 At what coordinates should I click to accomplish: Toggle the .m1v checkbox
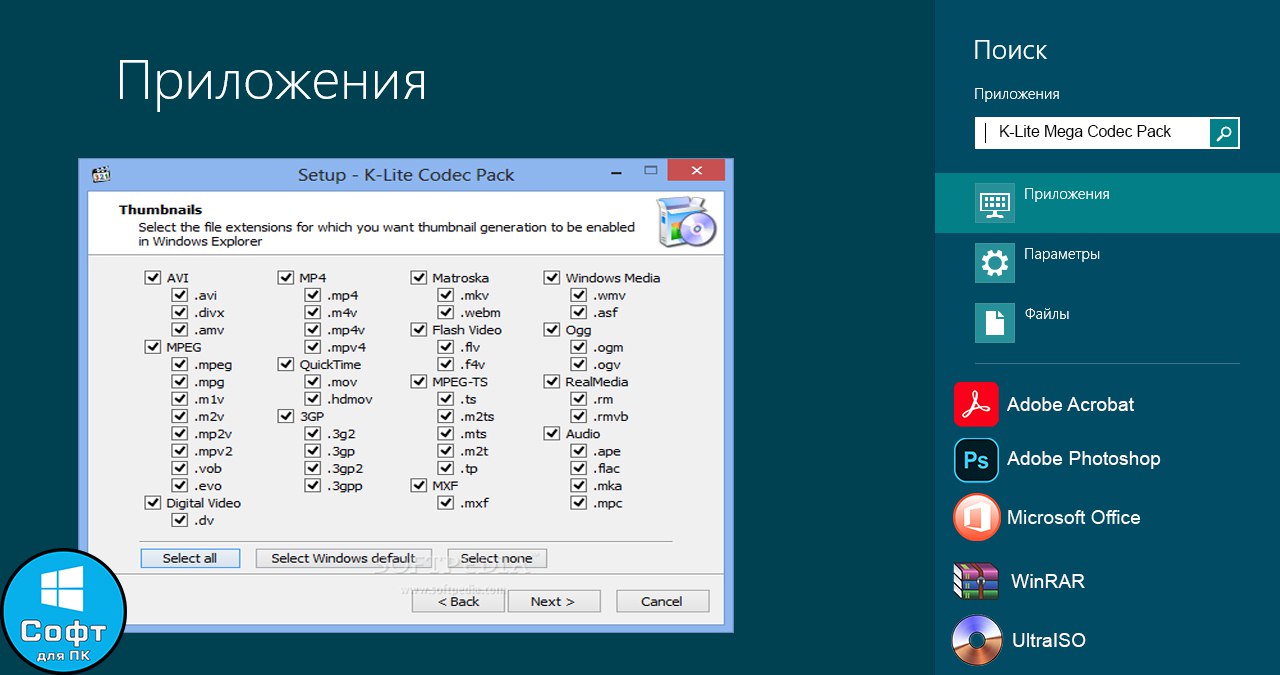coord(179,399)
